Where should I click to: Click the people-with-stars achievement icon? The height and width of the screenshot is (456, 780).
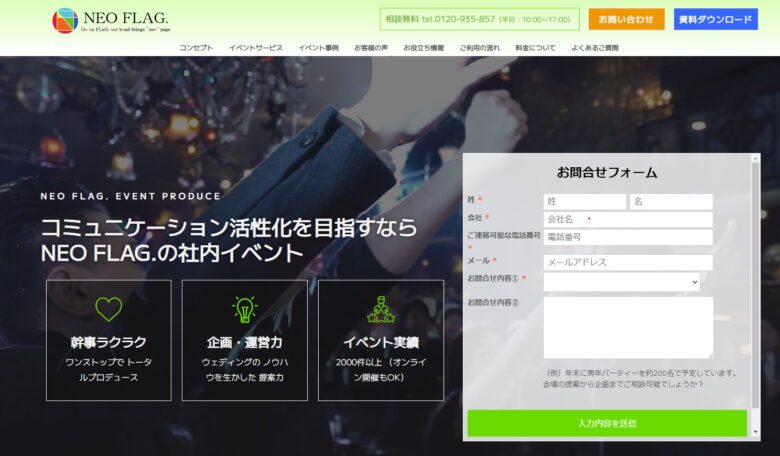(381, 309)
